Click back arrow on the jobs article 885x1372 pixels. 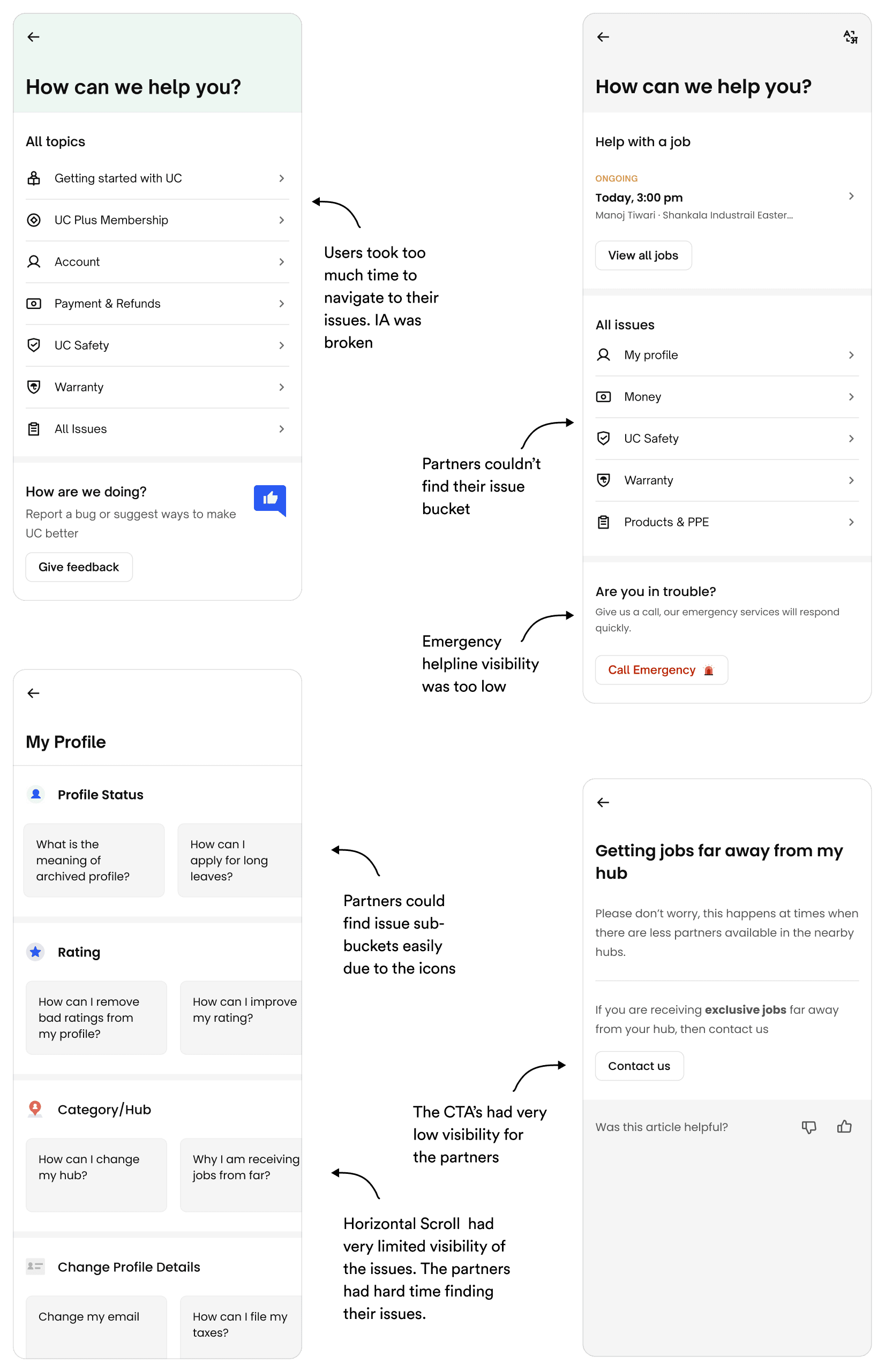[x=603, y=802]
